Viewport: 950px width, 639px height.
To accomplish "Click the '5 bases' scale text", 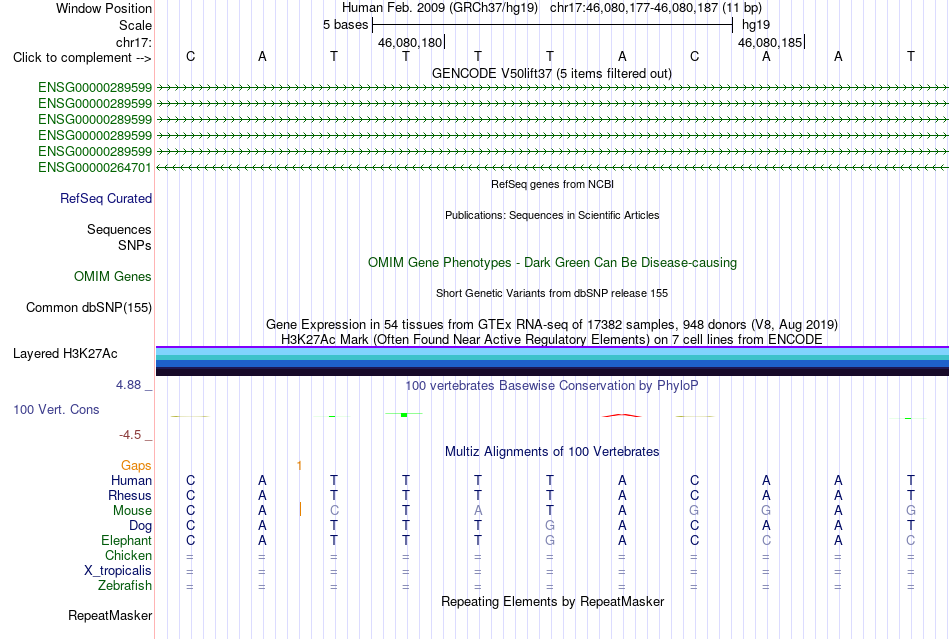I will pyautogui.click(x=345, y=25).
